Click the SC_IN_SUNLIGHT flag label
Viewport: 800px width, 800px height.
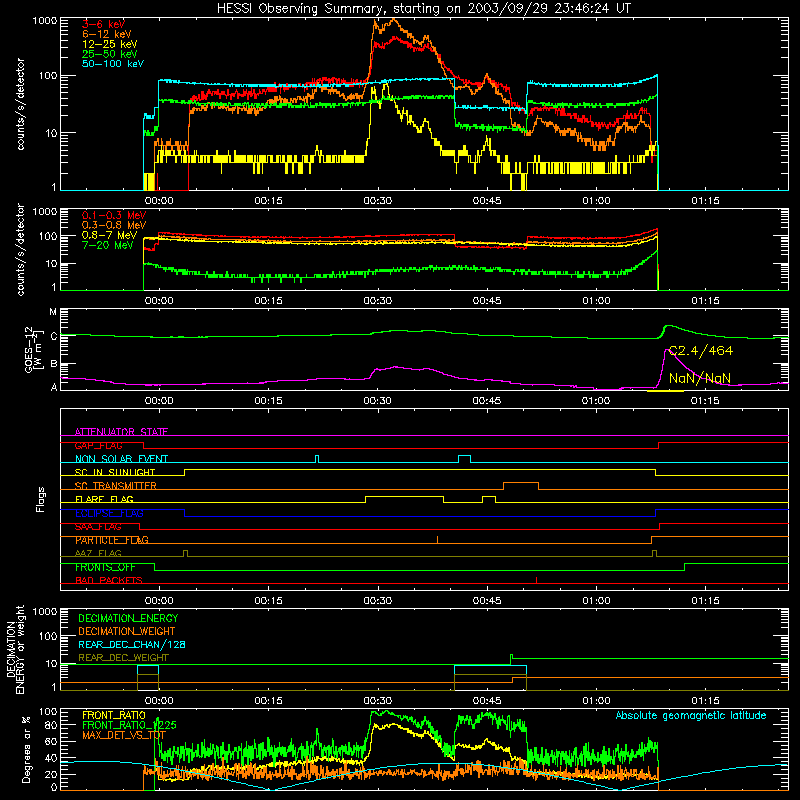115,472
